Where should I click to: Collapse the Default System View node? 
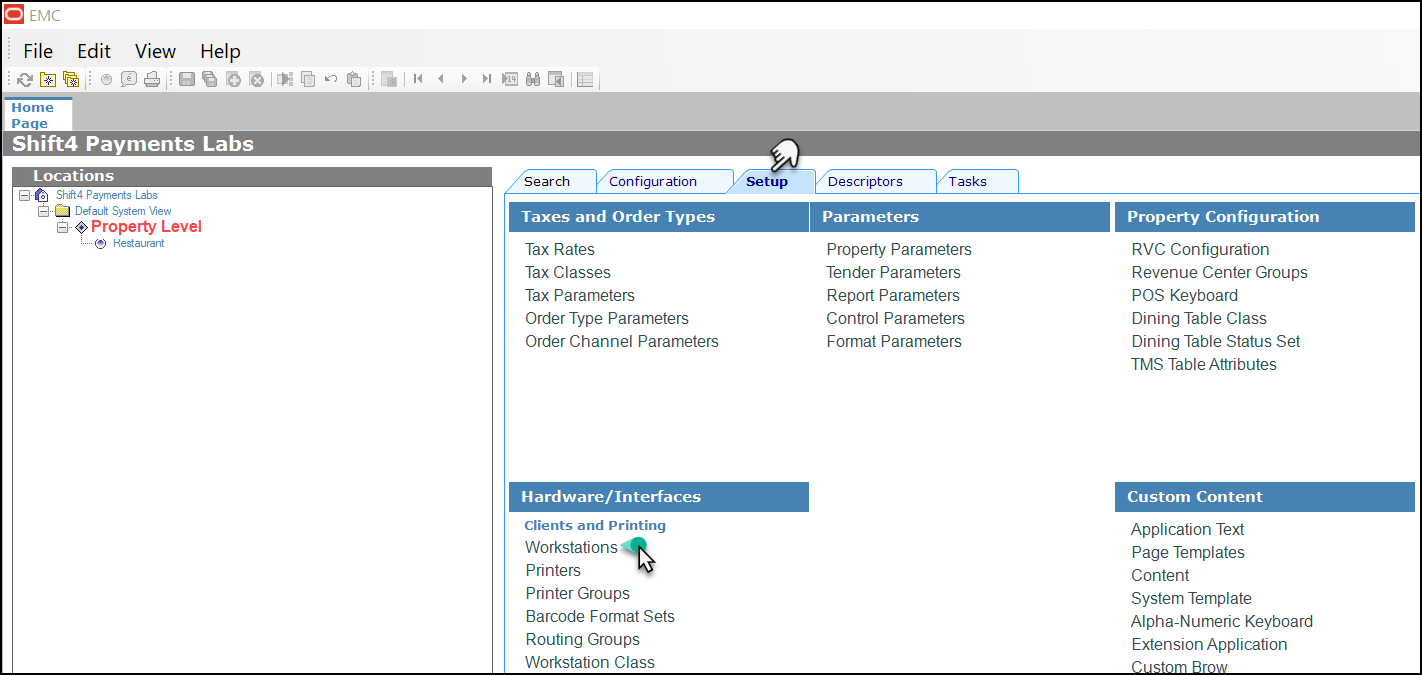click(43, 212)
